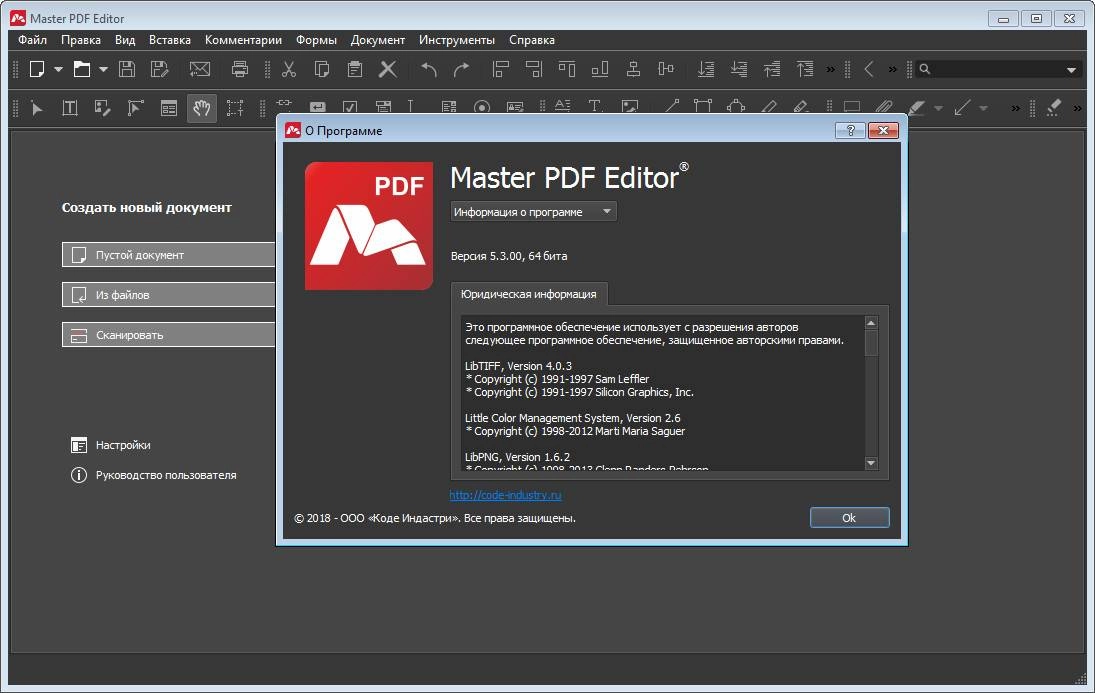The height and width of the screenshot is (693, 1095).
Task: Click the send by email envelope icon
Action: pyautogui.click(x=200, y=69)
